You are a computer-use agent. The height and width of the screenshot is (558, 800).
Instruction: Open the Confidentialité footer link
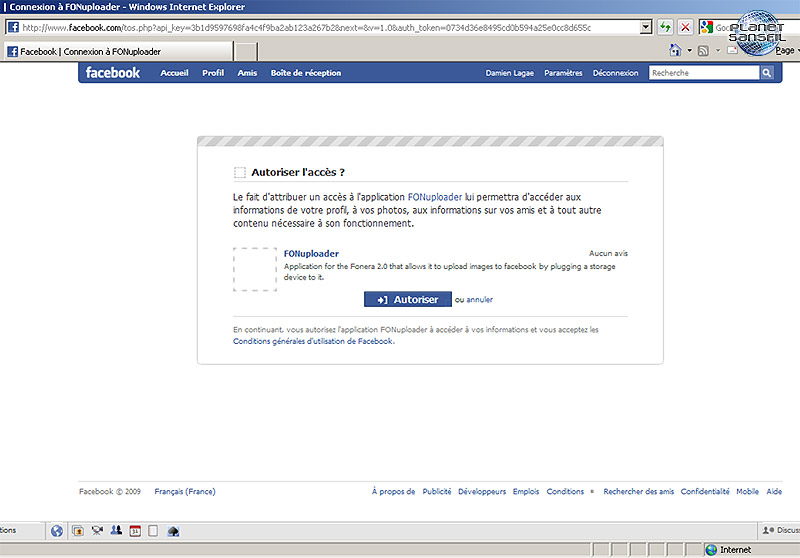tap(705, 491)
